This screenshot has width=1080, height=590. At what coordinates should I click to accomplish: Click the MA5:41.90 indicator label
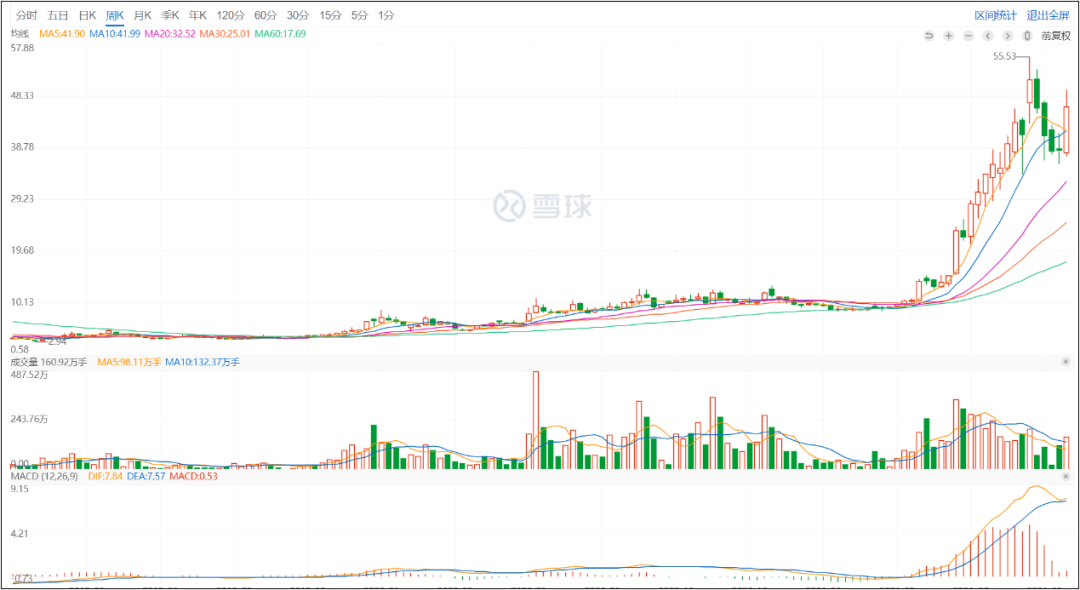tap(61, 34)
